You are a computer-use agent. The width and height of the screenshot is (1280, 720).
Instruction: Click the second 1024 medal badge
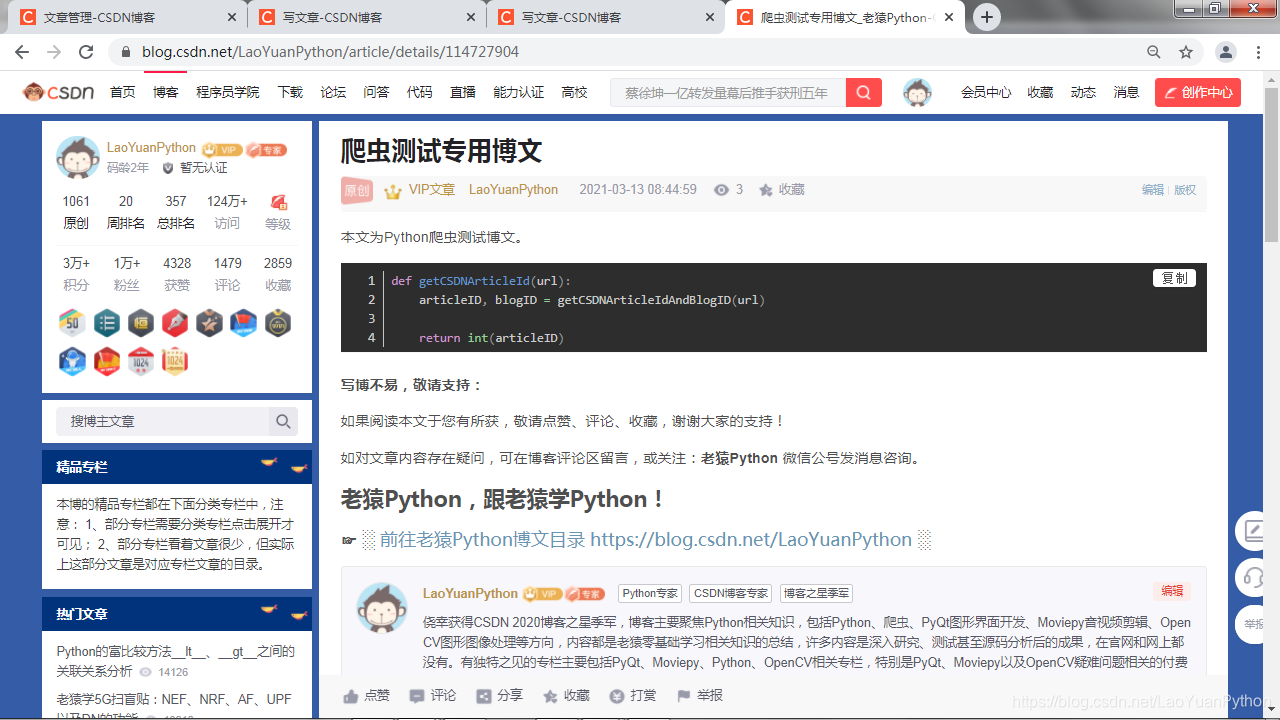[175, 360]
